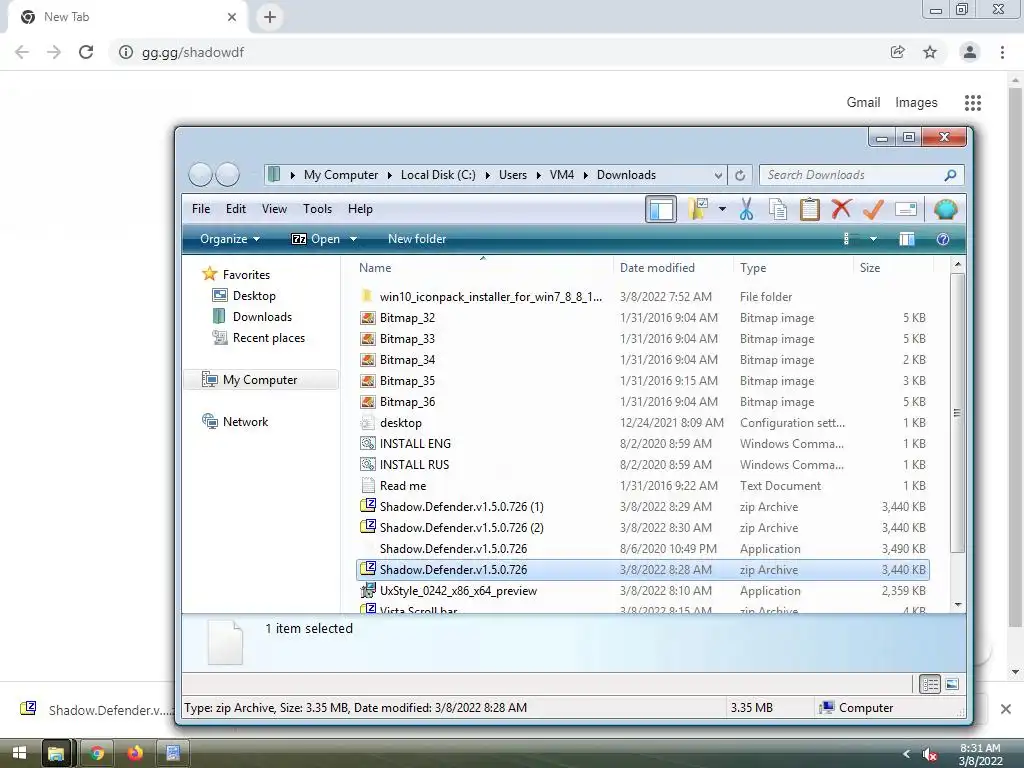
Task: Open Google apps grid in Chrome
Action: click(972, 103)
